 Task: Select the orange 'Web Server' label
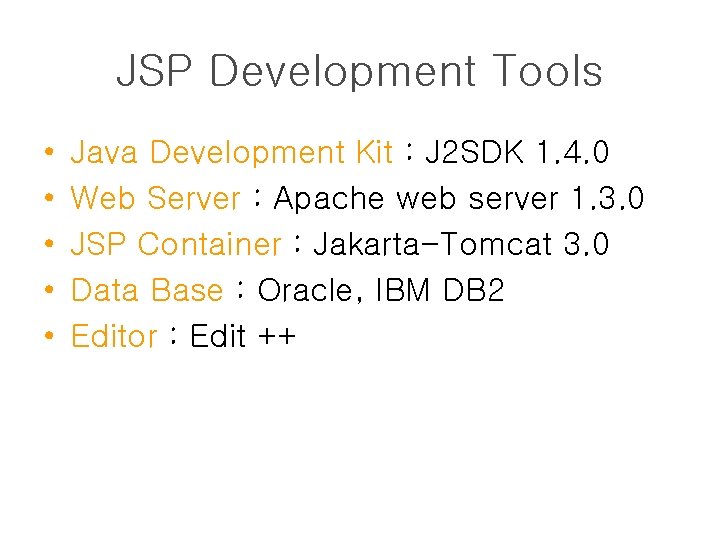[x=155, y=198]
